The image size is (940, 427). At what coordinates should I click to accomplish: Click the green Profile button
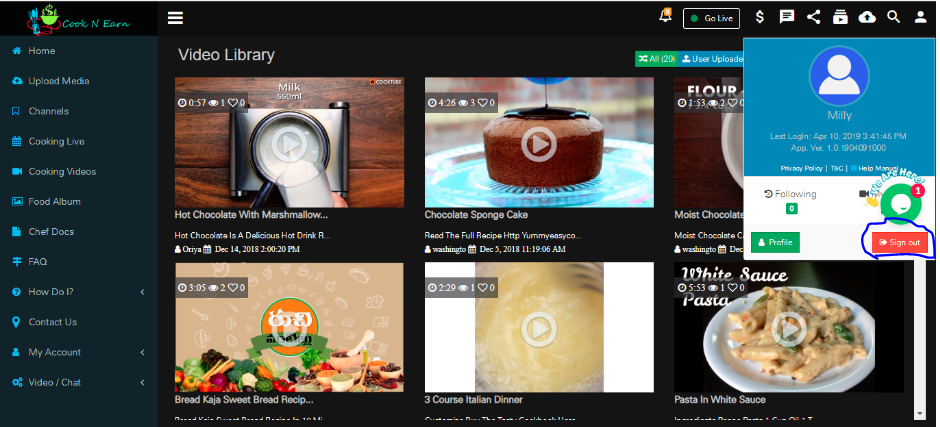point(775,242)
